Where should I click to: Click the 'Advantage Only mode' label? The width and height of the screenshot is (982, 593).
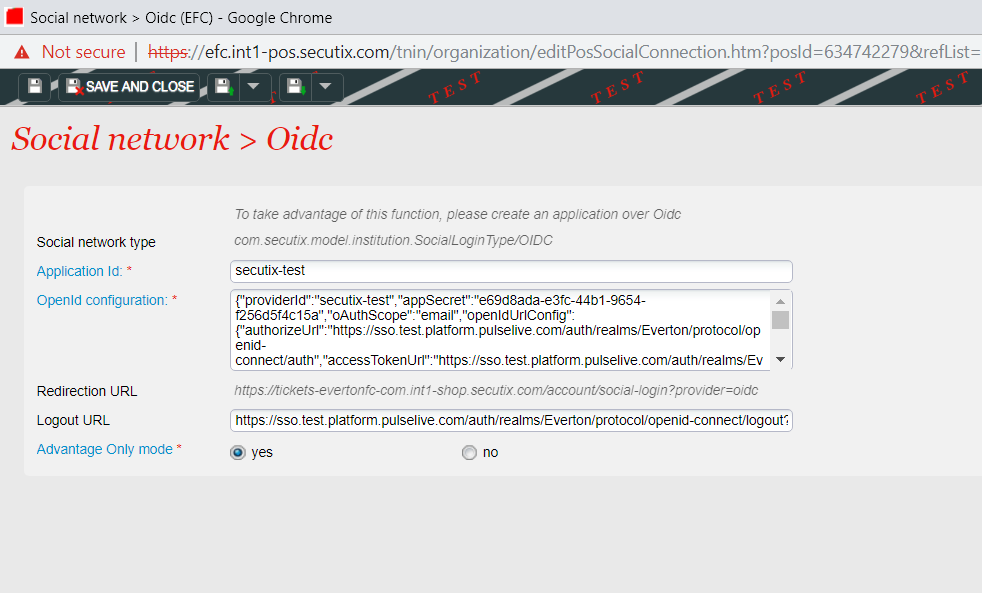click(x=104, y=449)
